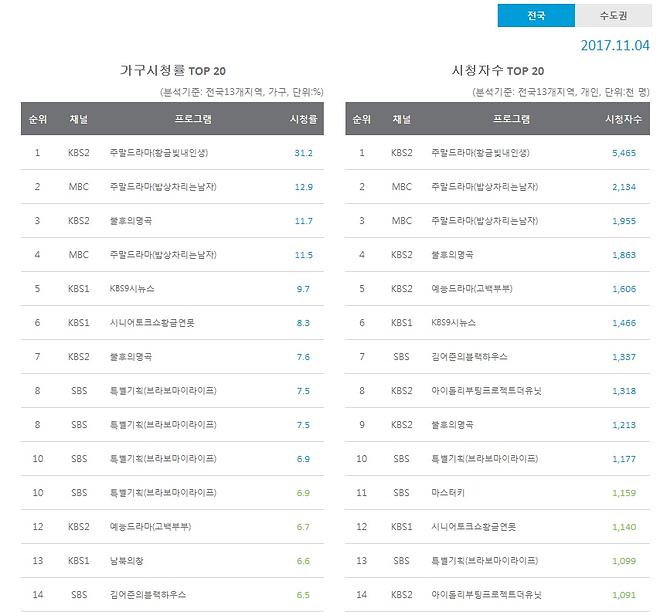
Task: Click 시니어토크쇼황금연못 in the 1,140 row
Action: pyautogui.click(x=474, y=527)
